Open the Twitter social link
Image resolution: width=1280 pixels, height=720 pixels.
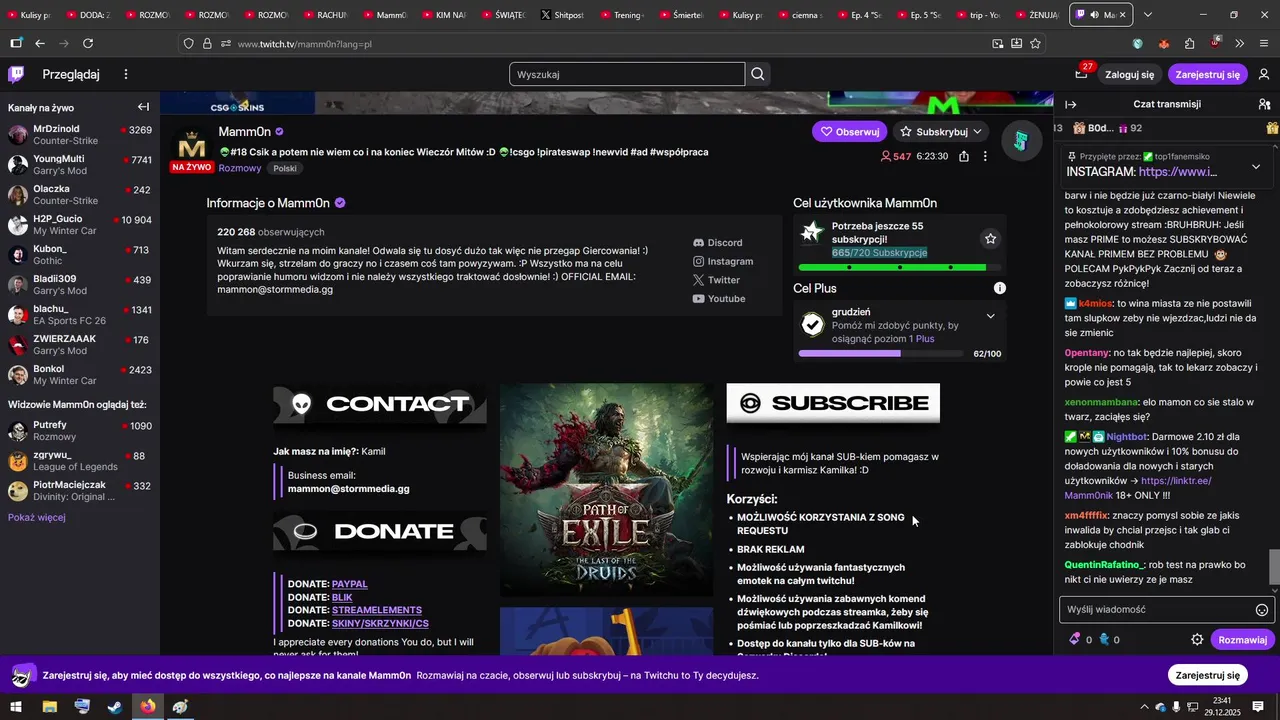tap(716, 280)
